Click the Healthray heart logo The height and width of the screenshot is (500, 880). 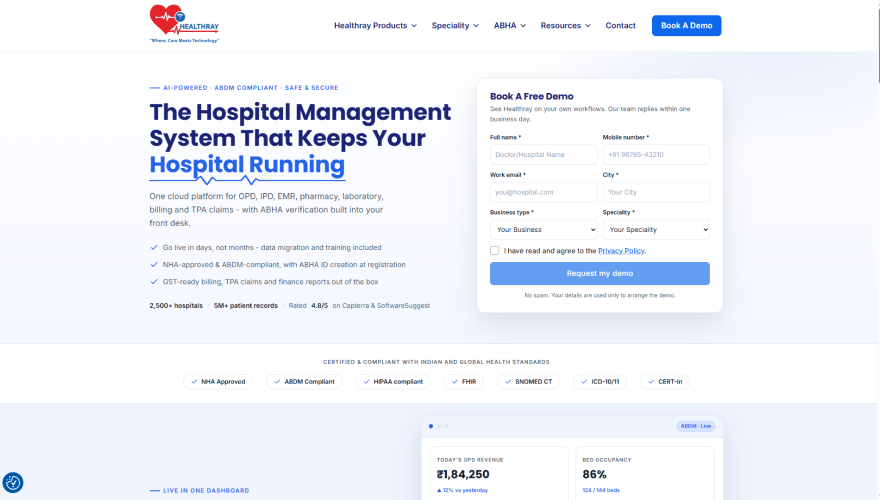184,24
